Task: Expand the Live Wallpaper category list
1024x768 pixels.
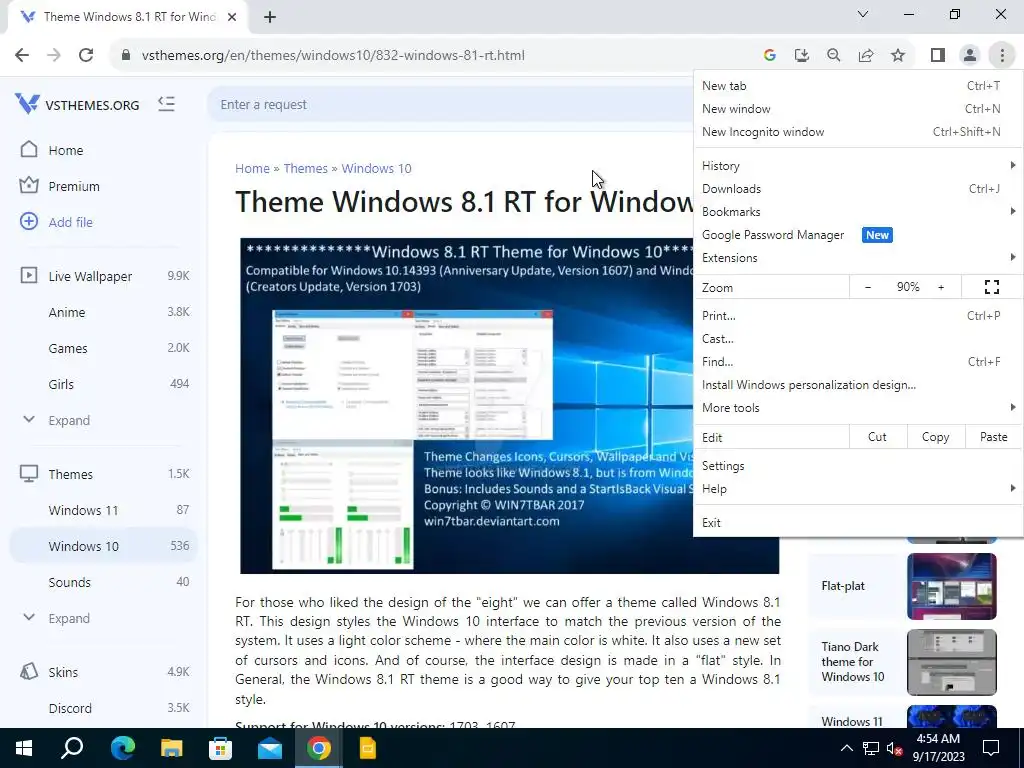Action: [69, 420]
